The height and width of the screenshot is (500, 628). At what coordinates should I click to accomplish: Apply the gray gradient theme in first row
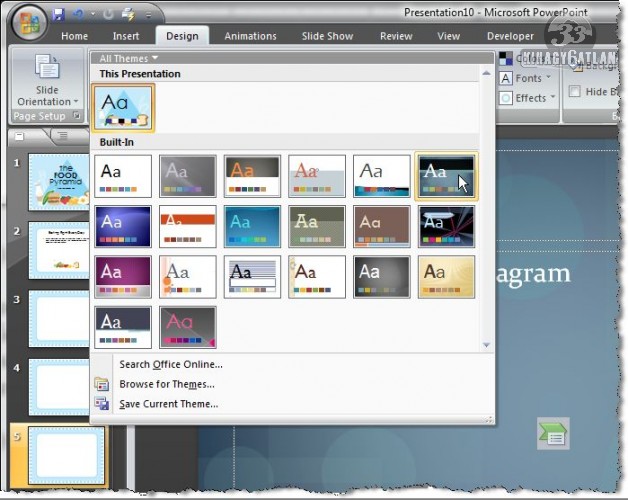click(x=187, y=176)
